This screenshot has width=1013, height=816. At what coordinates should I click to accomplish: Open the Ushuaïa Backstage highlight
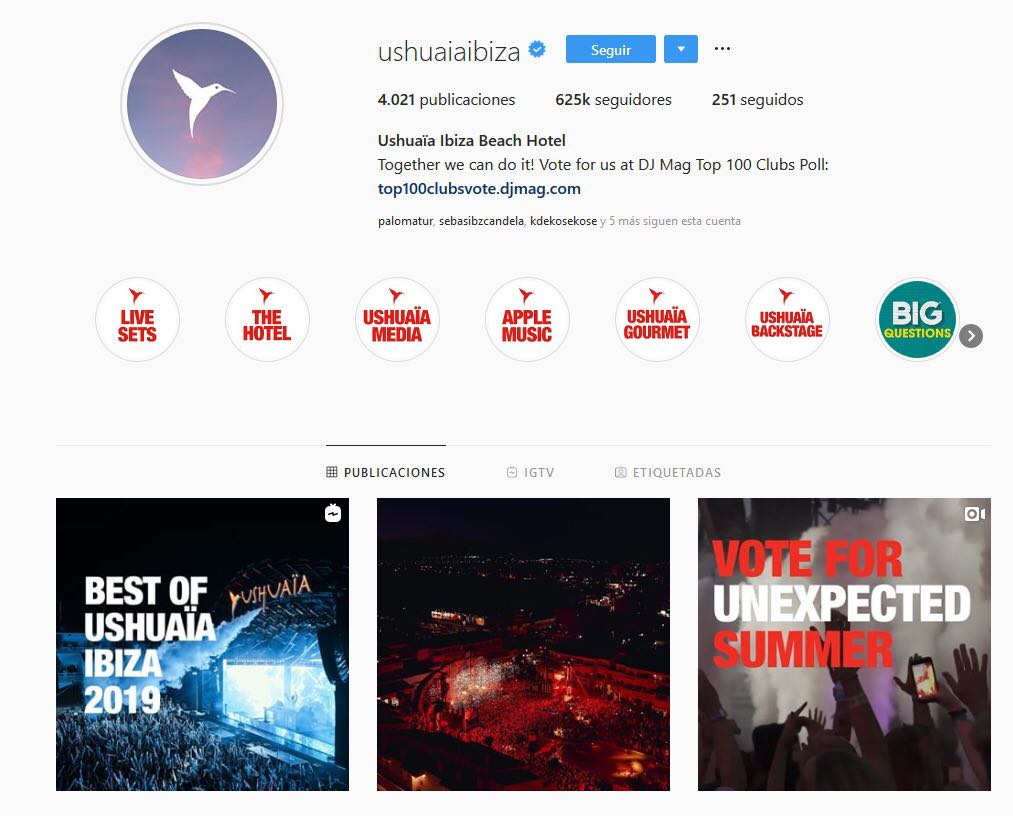(x=787, y=319)
